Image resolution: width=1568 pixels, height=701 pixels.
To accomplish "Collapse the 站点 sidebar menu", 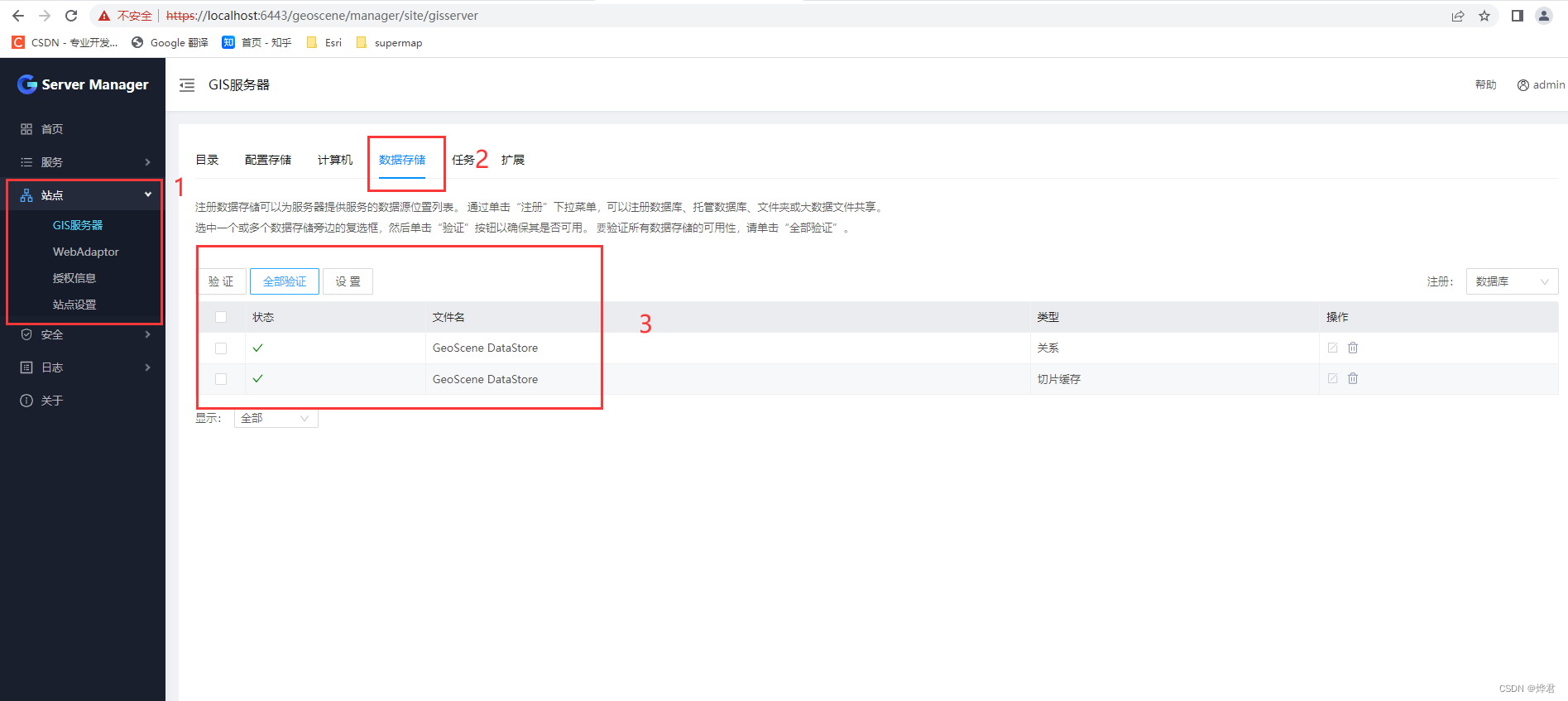I will tap(83, 195).
